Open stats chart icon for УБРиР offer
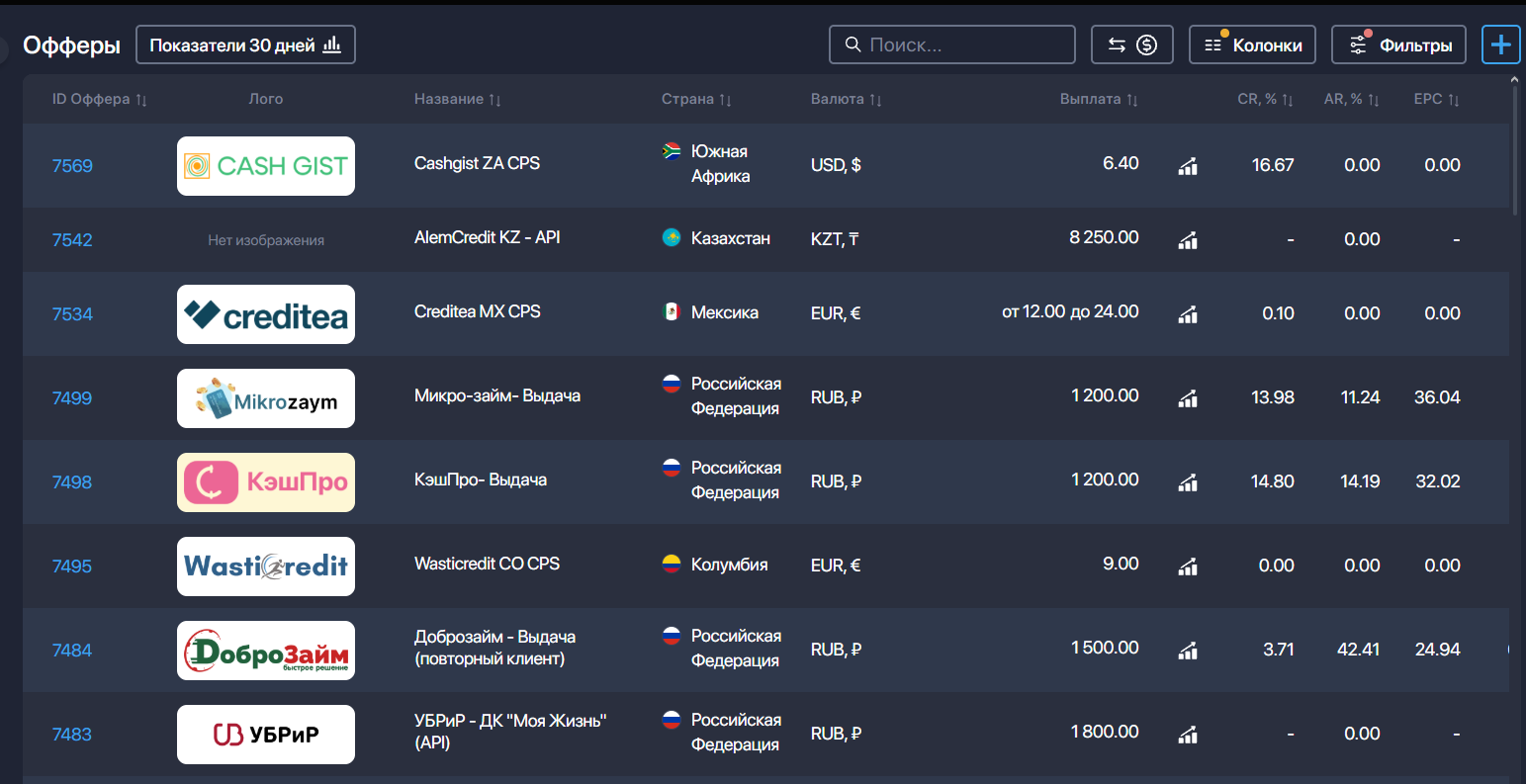This screenshot has height=784, width=1526. 1188,734
